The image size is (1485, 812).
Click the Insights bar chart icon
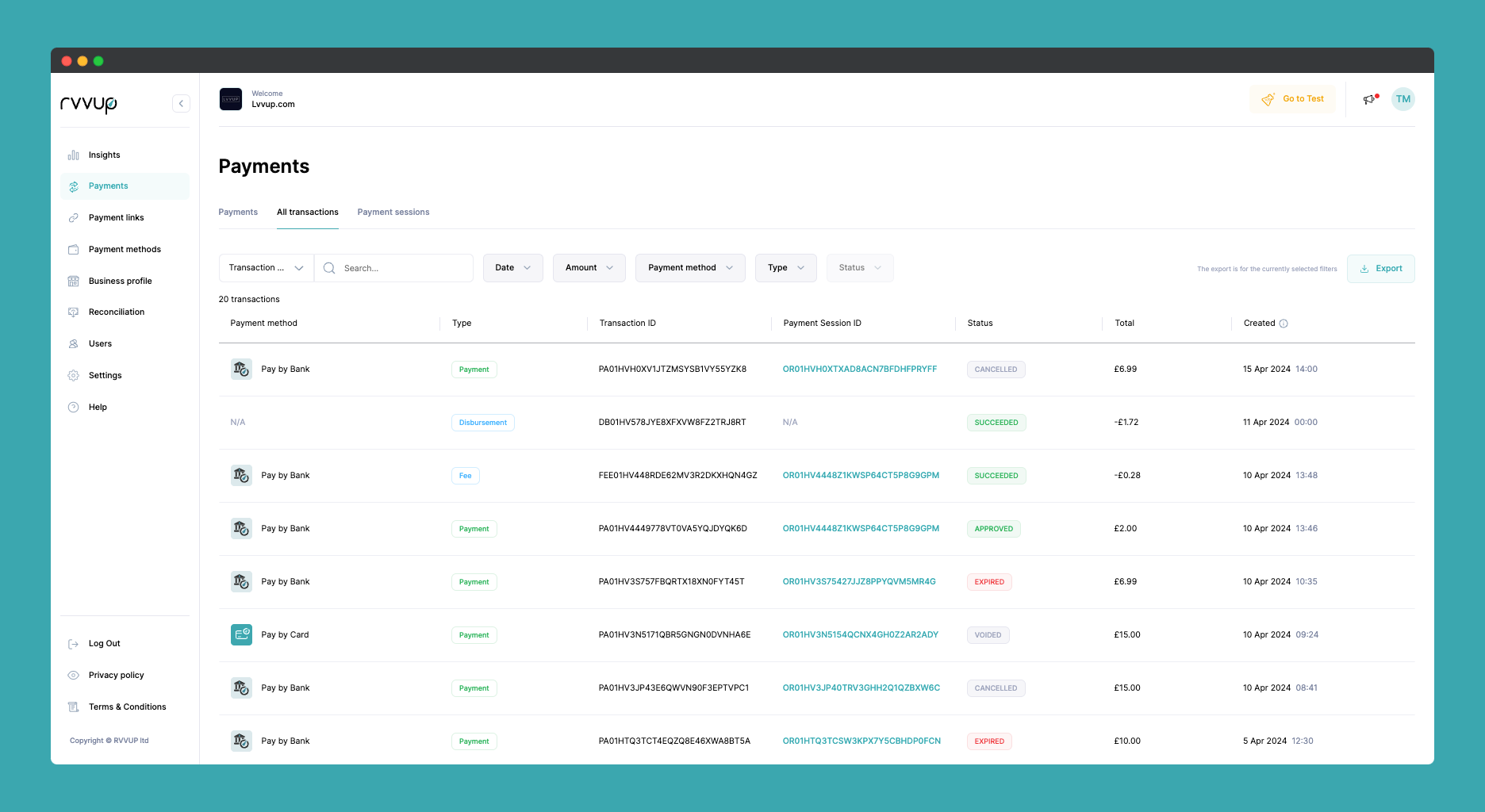pos(73,155)
